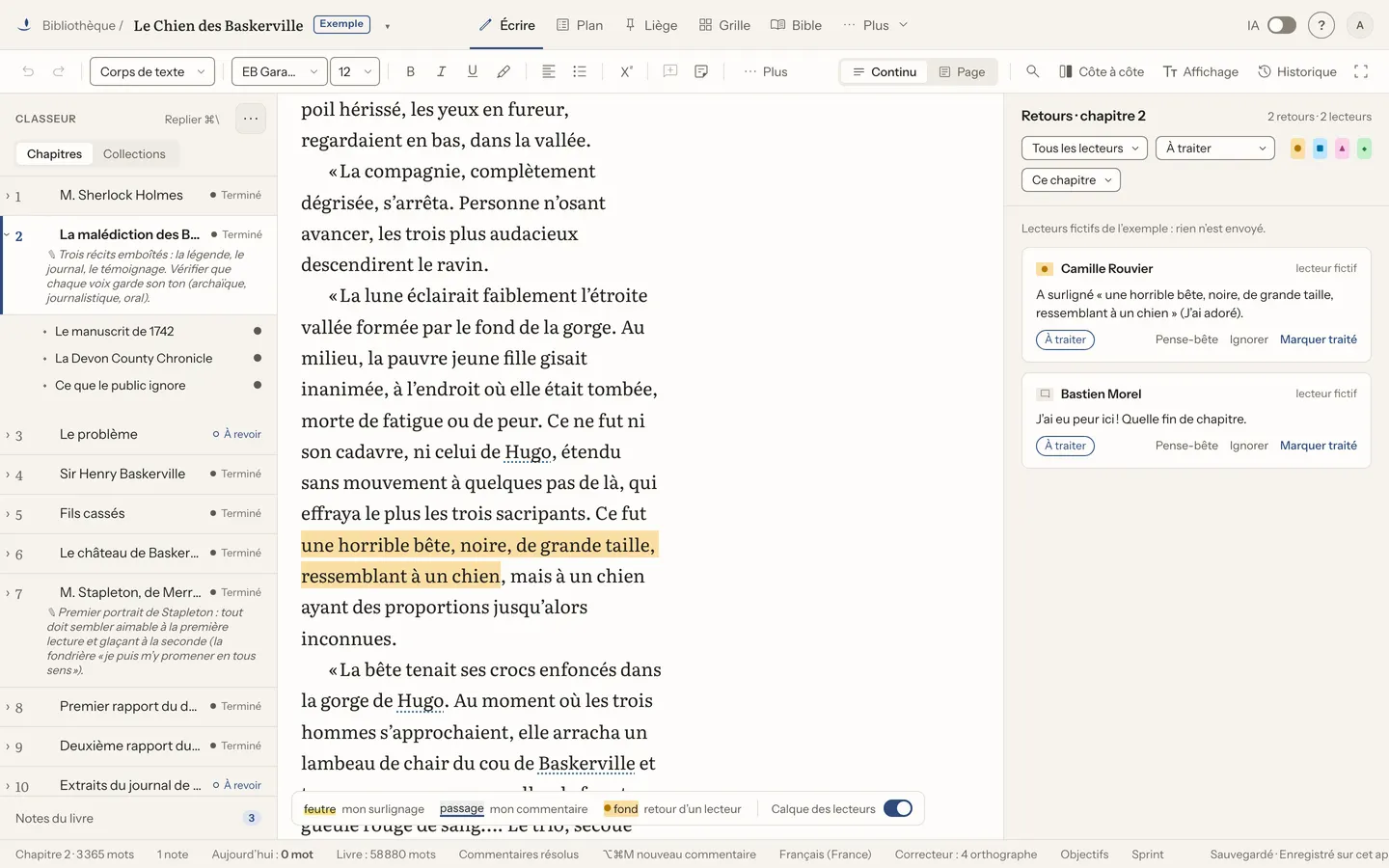Click the Bibliothèque back icon

(25, 25)
